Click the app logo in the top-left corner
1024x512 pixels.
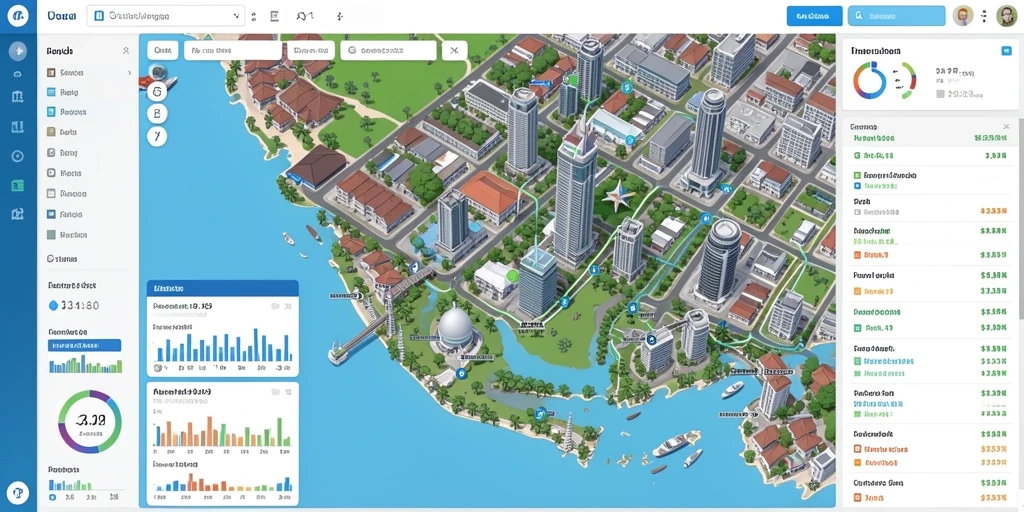click(18, 16)
